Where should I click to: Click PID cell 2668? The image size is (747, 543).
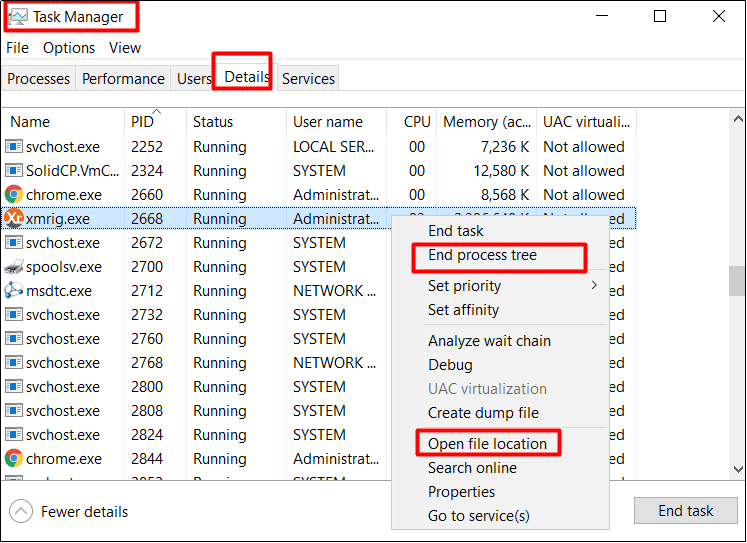(x=147, y=219)
